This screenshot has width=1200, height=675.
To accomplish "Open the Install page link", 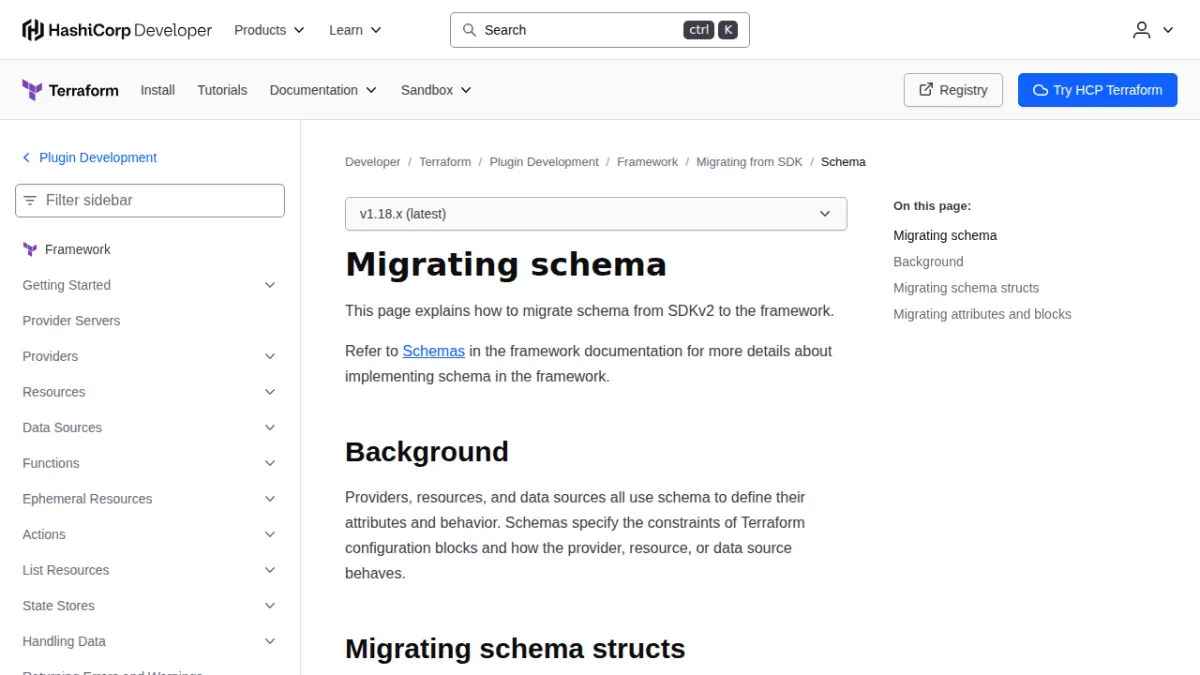I will tap(158, 90).
